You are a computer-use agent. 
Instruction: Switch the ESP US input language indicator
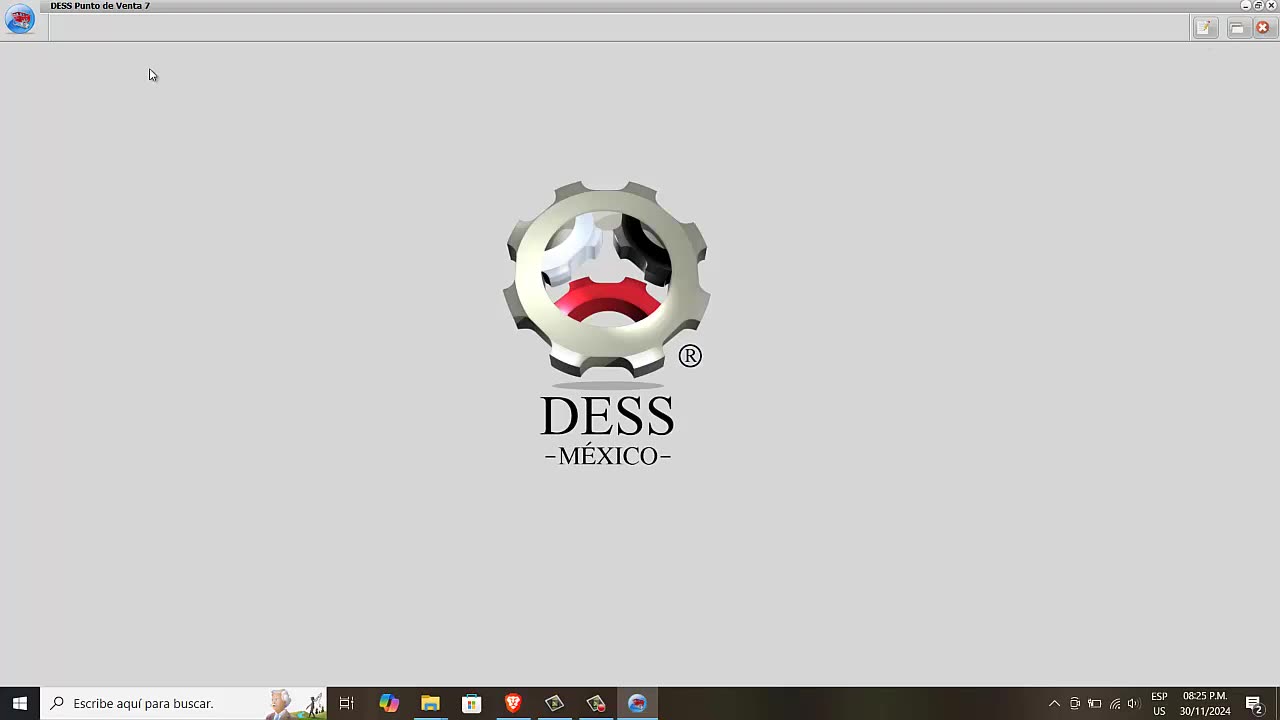click(x=1159, y=704)
